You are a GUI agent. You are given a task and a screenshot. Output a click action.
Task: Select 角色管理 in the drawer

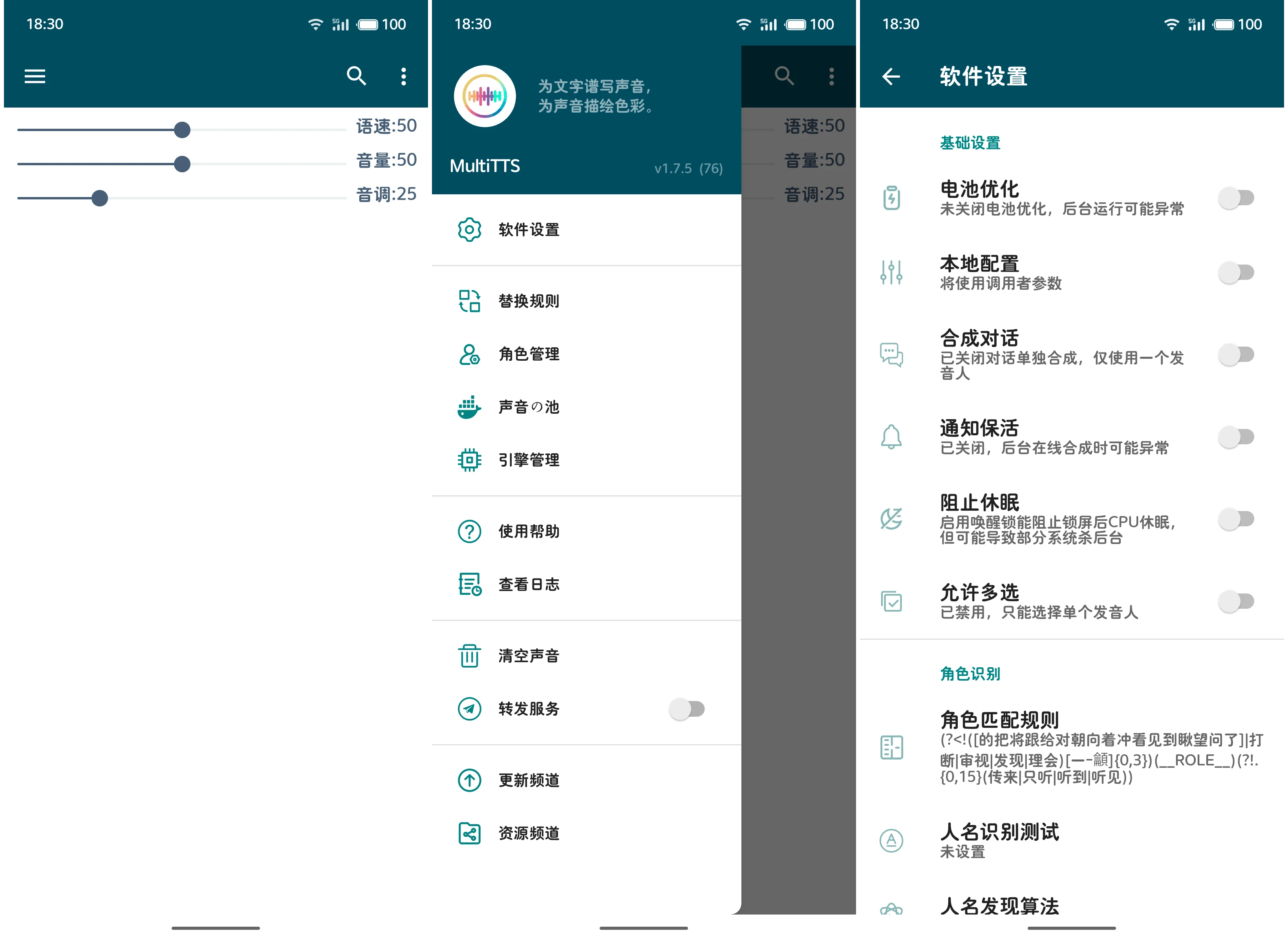[586, 354]
